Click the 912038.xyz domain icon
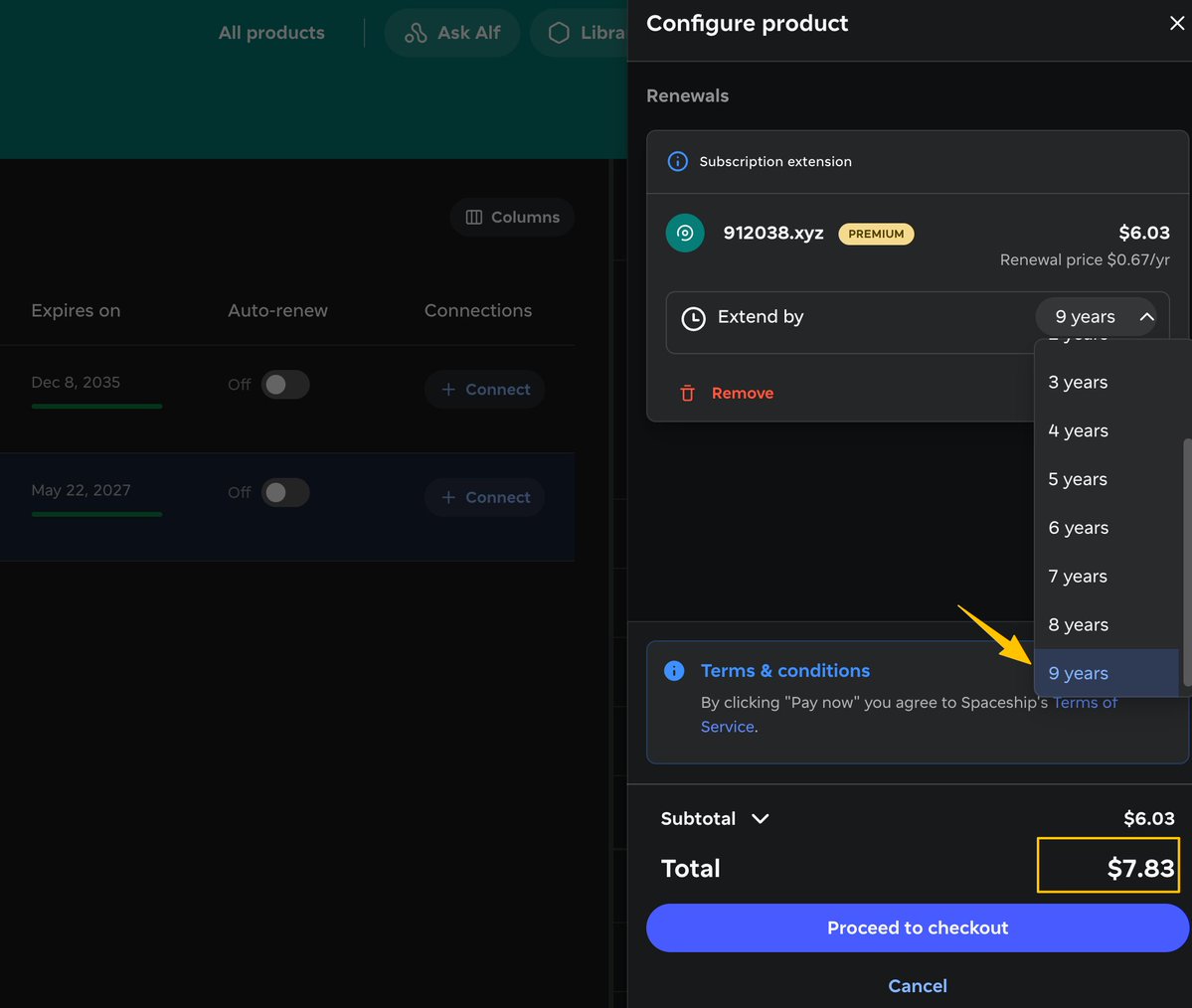Image resolution: width=1192 pixels, height=1008 pixels. 685,233
